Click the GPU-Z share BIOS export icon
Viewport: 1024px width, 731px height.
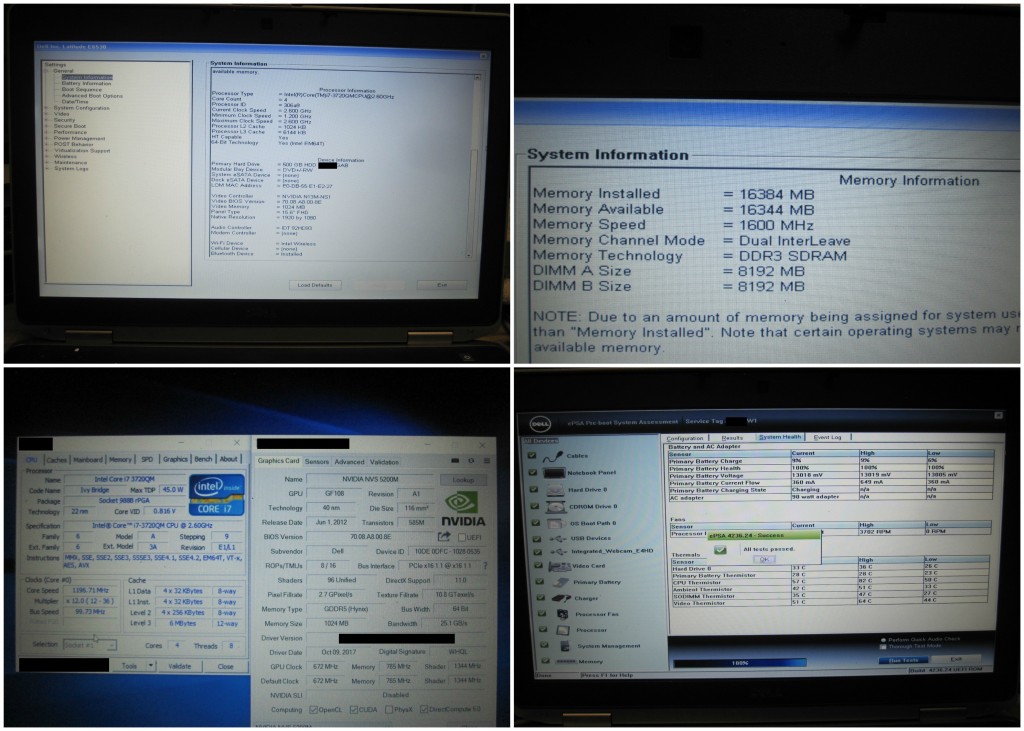click(444, 536)
